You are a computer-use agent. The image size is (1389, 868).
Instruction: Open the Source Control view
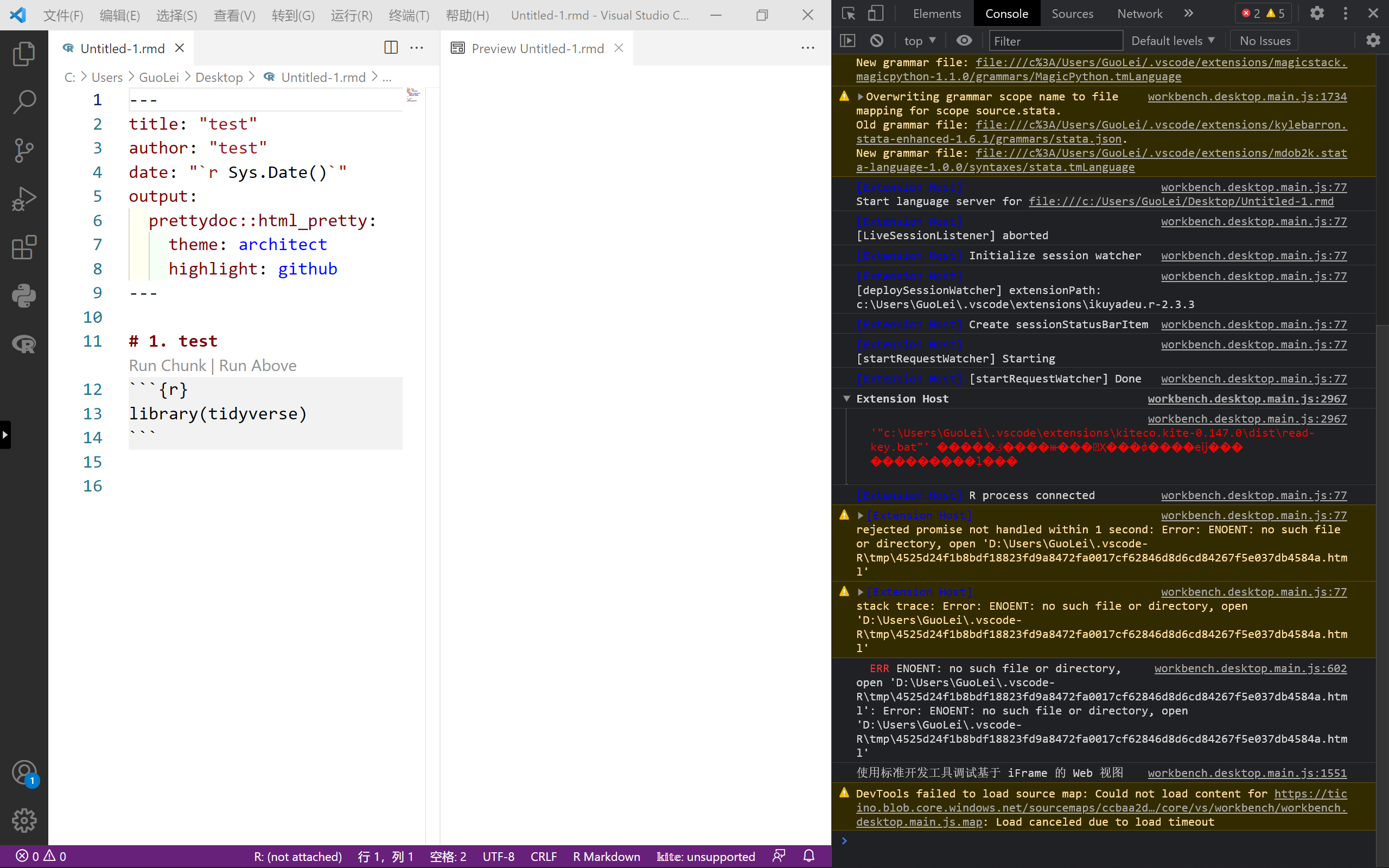(23, 150)
